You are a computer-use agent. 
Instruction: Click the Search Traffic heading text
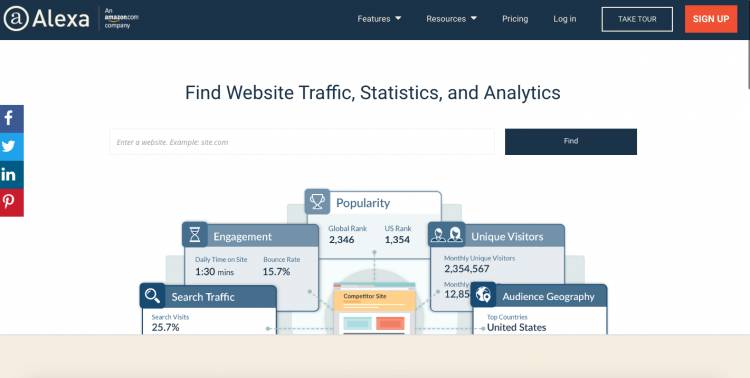coord(203,297)
